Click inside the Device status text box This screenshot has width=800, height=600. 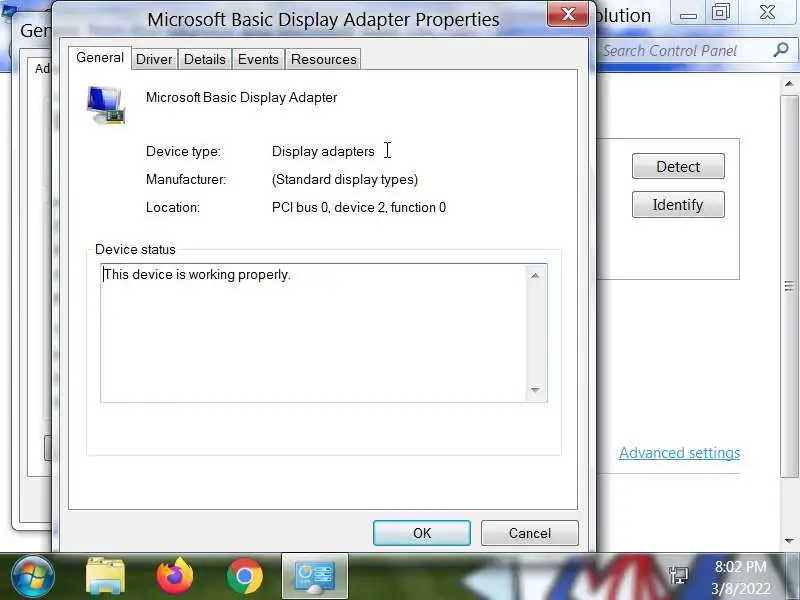pyautogui.click(x=323, y=333)
